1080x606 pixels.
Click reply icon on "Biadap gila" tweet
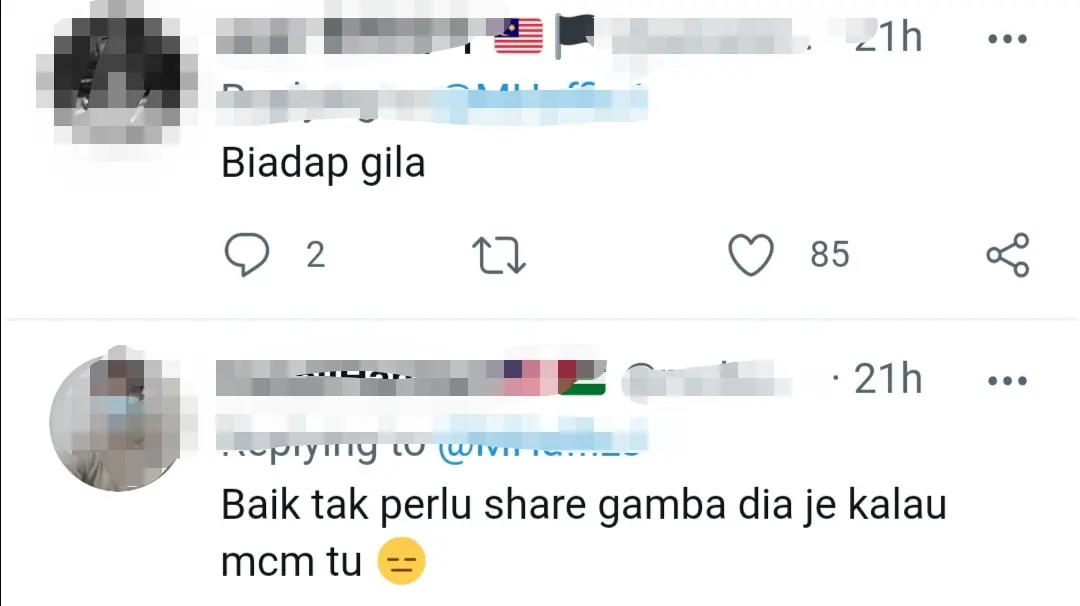click(247, 255)
